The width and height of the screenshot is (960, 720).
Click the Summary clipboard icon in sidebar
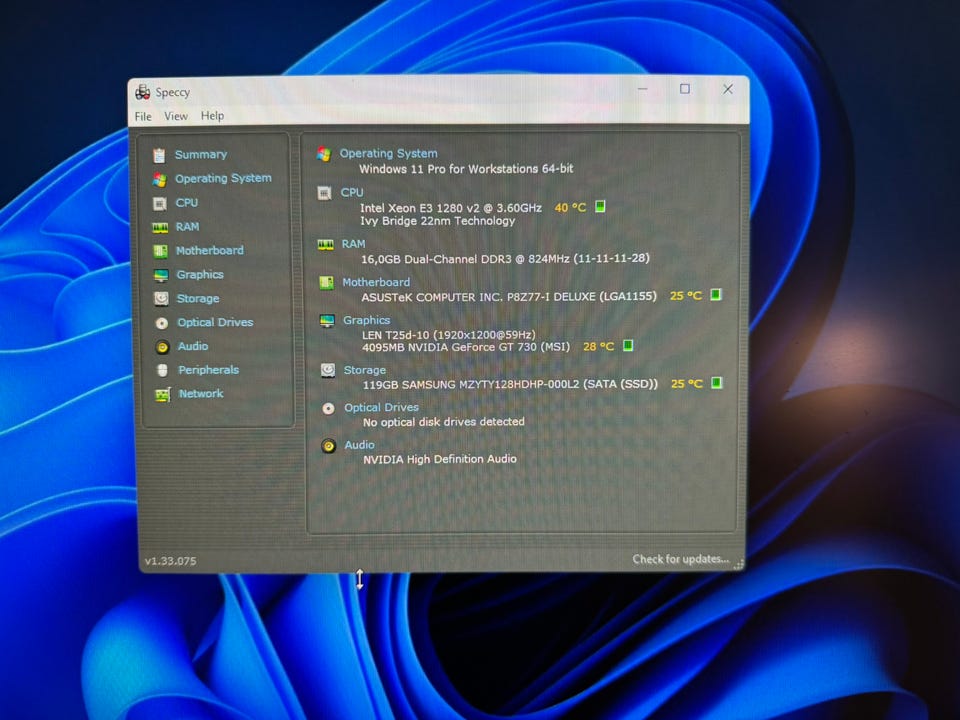[x=159, y=156]
